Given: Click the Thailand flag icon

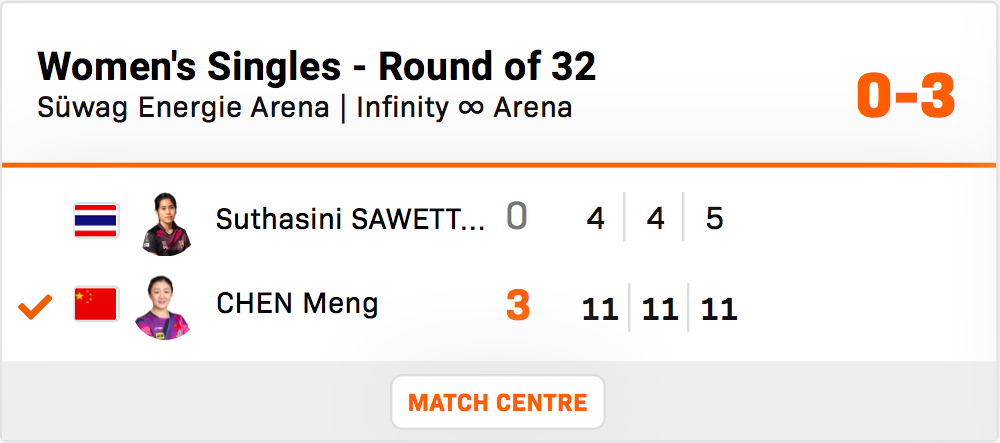Looking at the screenshot, I should pyautogui.click(x=96, y=220).
